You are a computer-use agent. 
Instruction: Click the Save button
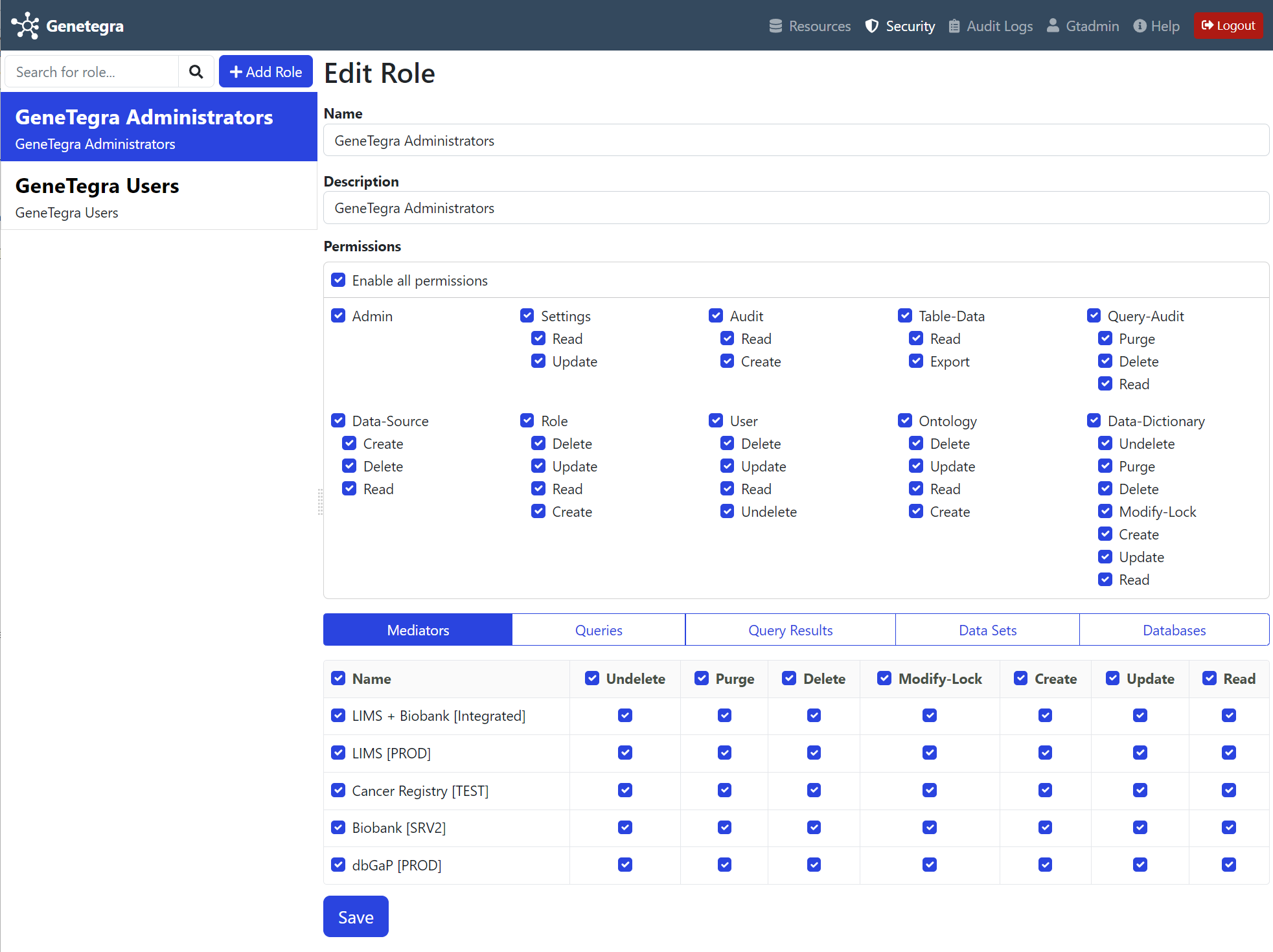point(356,917)
